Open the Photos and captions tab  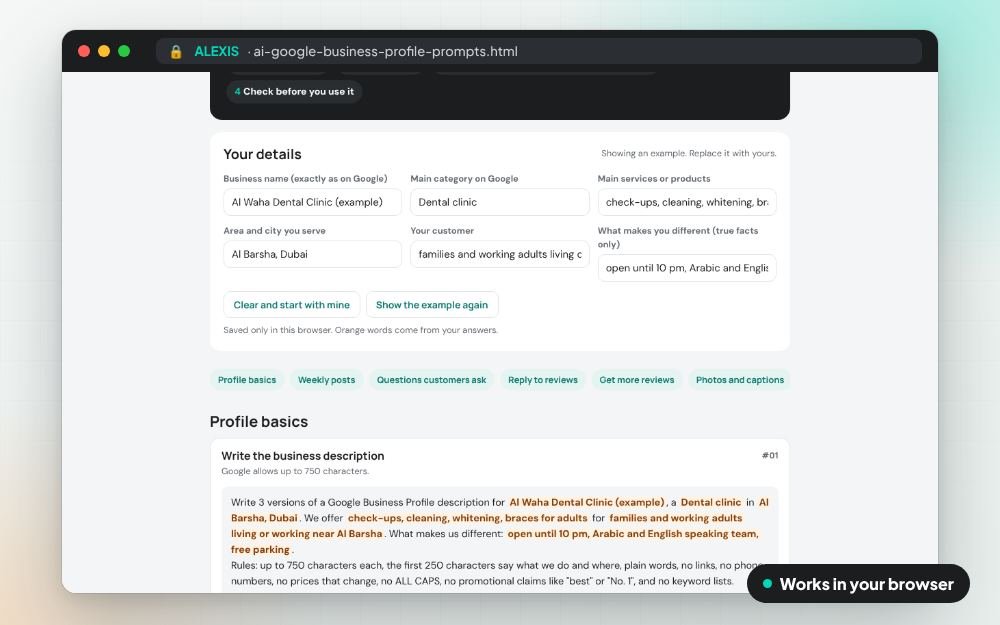739,379
